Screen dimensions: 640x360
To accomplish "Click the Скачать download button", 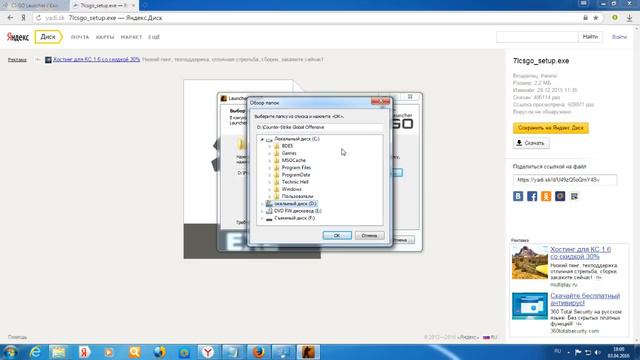I will pyautogui.click(x=531, y=143).
